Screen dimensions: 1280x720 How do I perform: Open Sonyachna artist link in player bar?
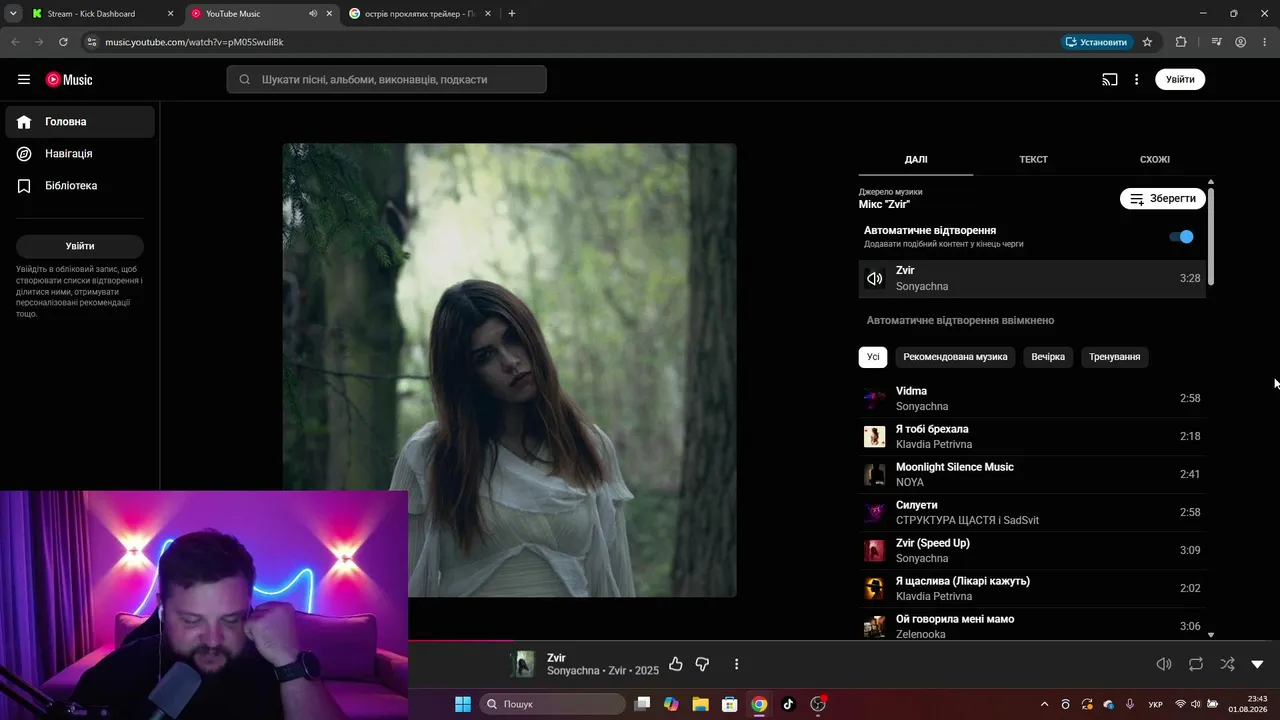point(573,671)
